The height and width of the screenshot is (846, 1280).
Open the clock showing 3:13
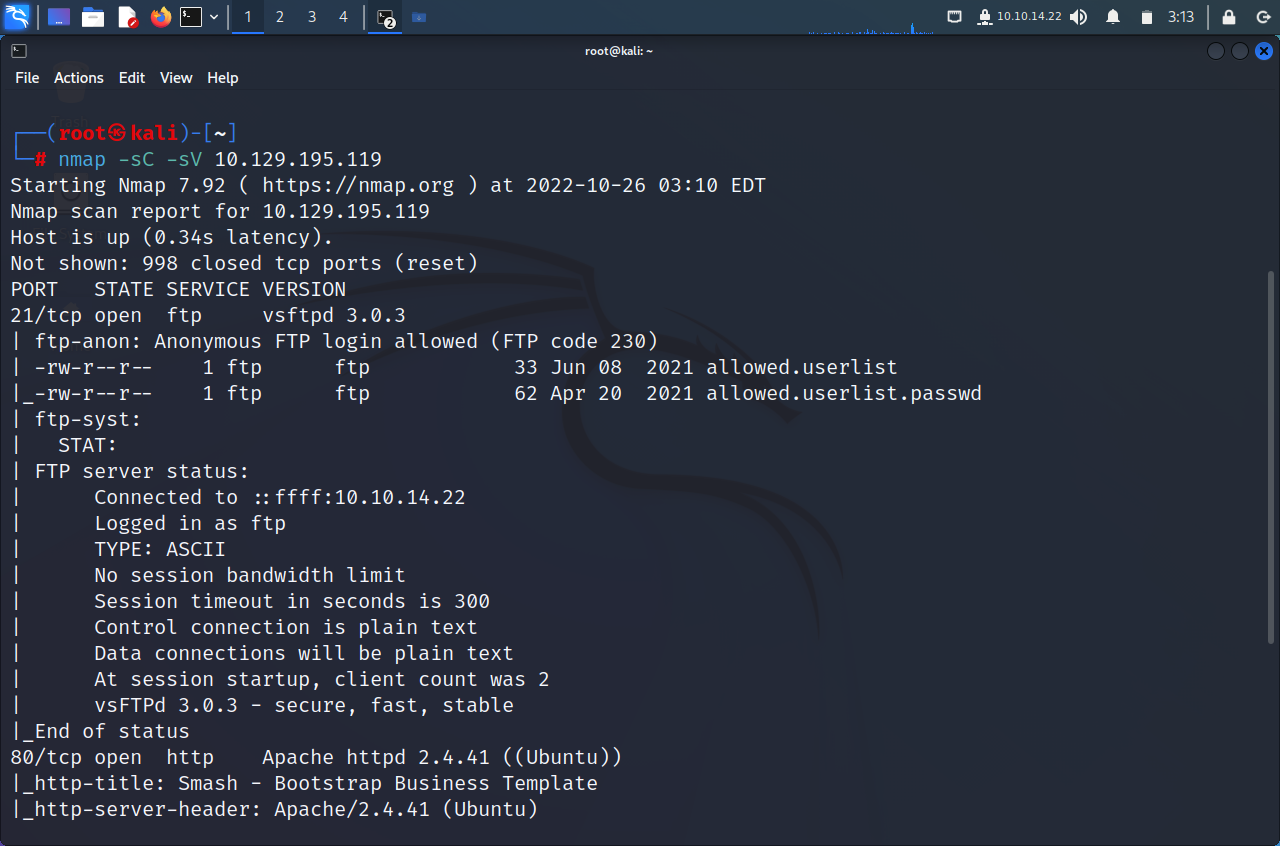tap(1182, 17)
